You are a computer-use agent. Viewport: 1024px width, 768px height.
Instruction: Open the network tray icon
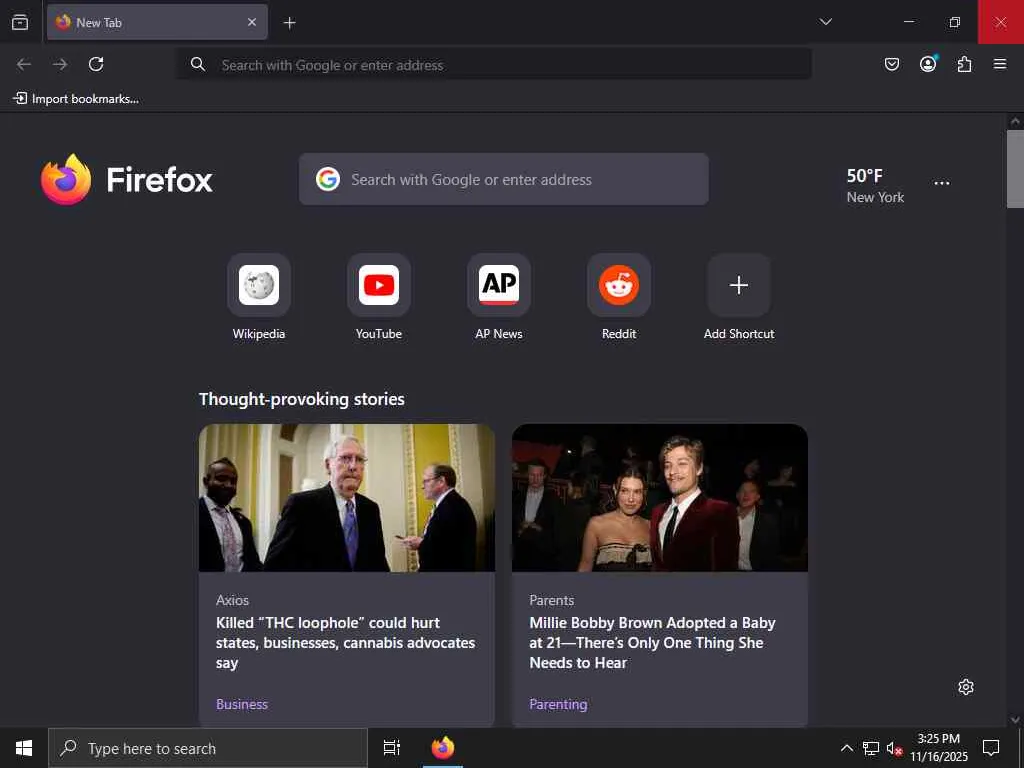point(871,748)
